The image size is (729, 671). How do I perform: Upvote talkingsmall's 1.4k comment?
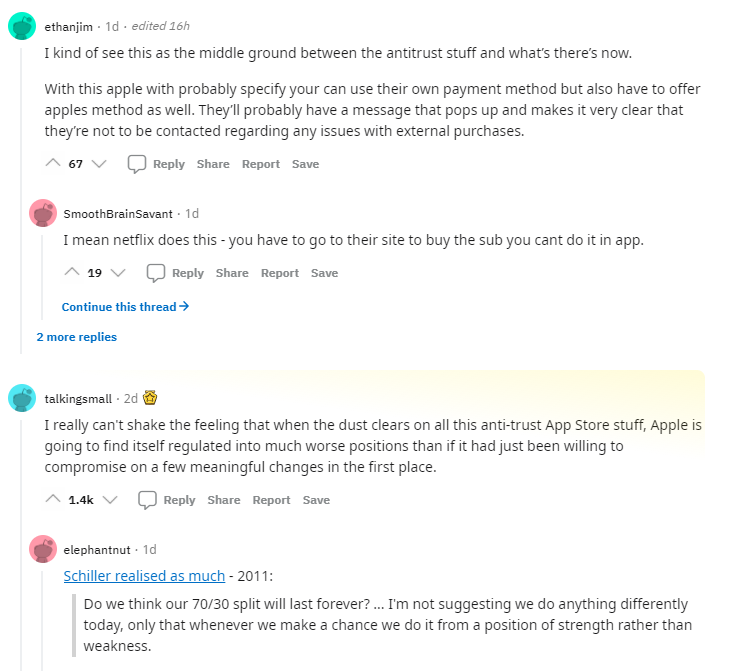pyautogui.click(x=53, y=499)
